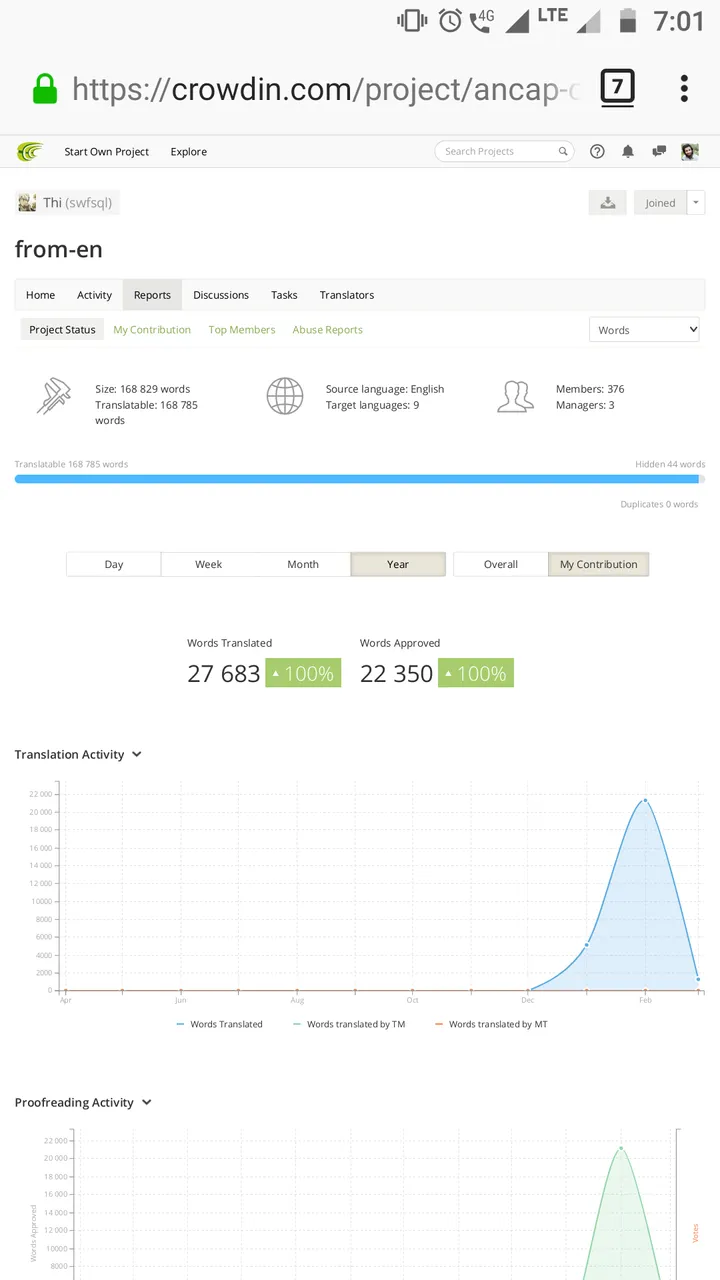Click the Target languages: 9 text
This screenshot has width=720, height=1280.
[372, 405]
